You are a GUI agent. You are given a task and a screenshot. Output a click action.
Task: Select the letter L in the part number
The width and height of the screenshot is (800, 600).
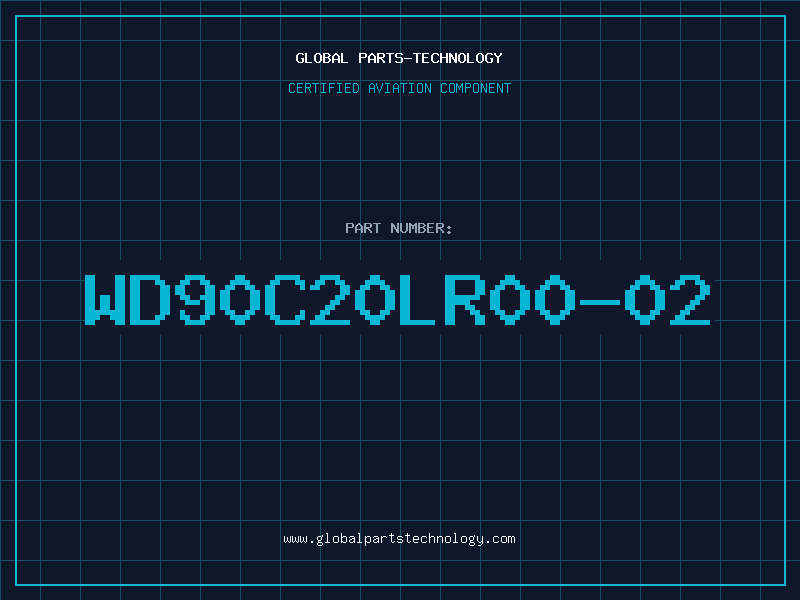(x=418, y=300)
